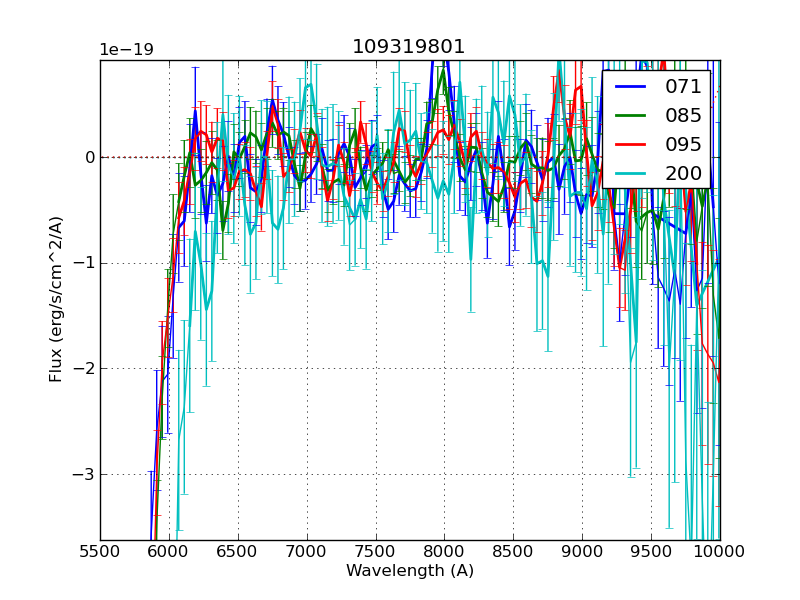800x600 pixels.
Task: Click the blue line sample in legend
Action: (x=632, y=87)
